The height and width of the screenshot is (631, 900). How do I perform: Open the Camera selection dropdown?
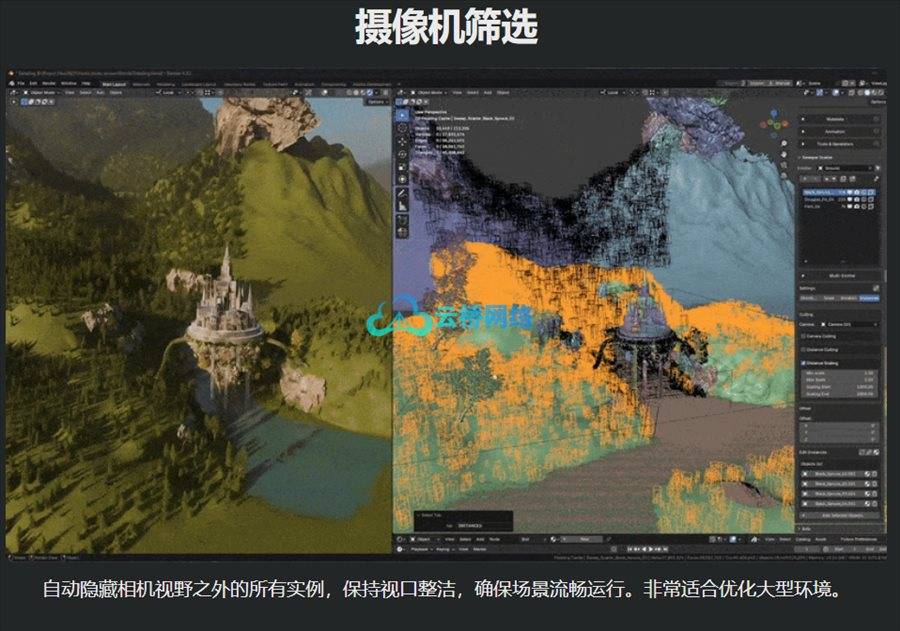click(849, 325)
